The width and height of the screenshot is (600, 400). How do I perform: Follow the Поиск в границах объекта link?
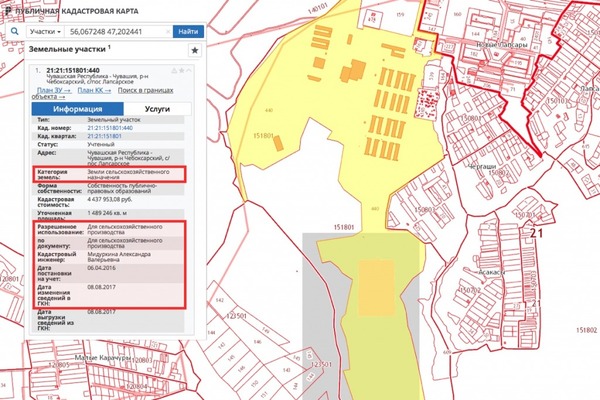click(x=145, y=91)
